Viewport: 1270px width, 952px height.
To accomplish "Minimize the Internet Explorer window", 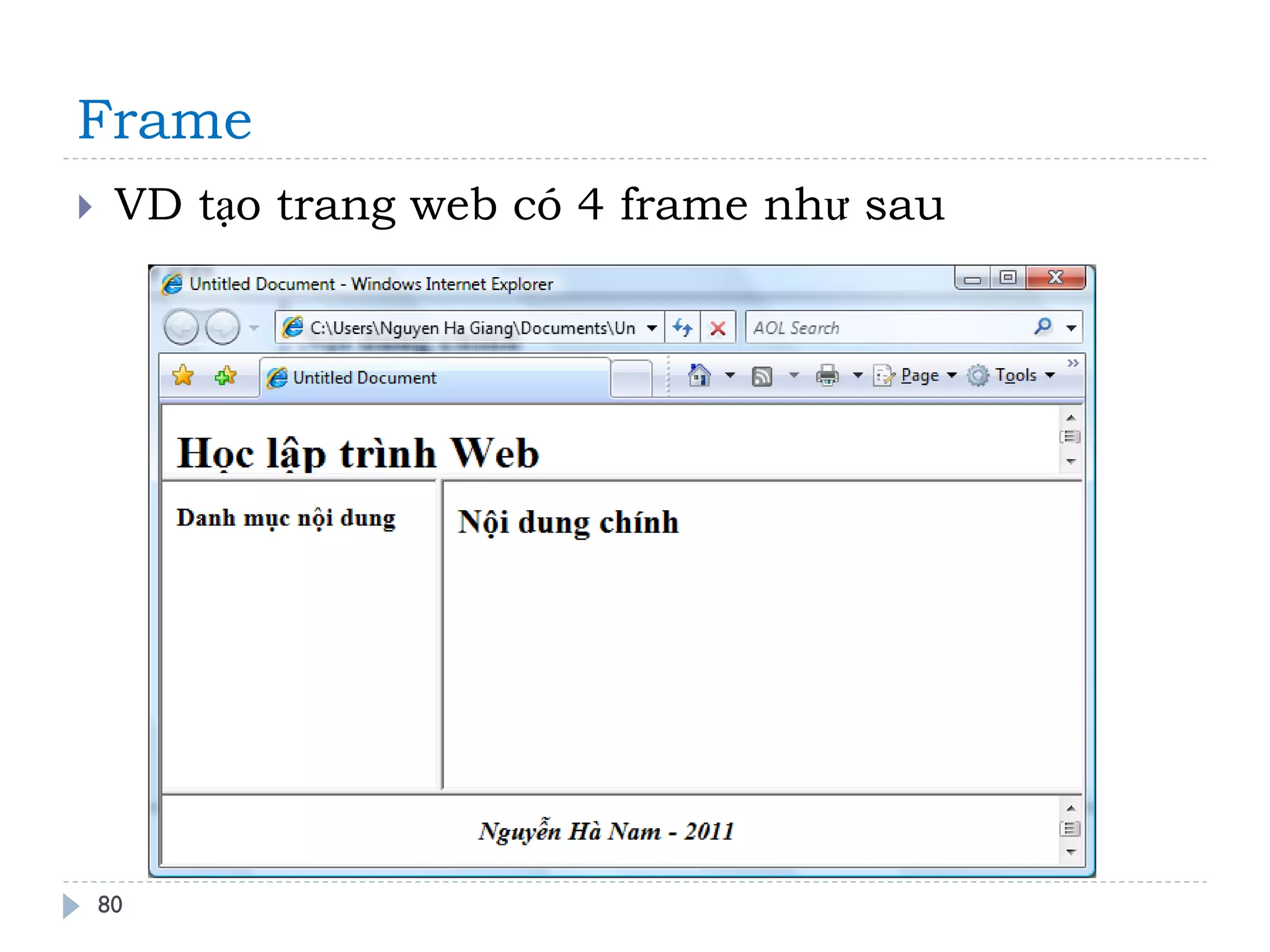I will (972, 278).
